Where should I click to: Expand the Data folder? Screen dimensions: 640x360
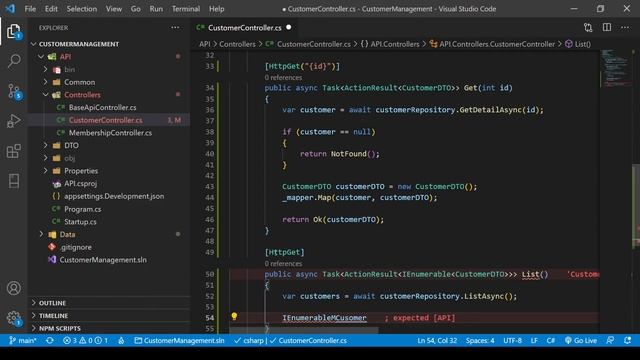(41, 234)
